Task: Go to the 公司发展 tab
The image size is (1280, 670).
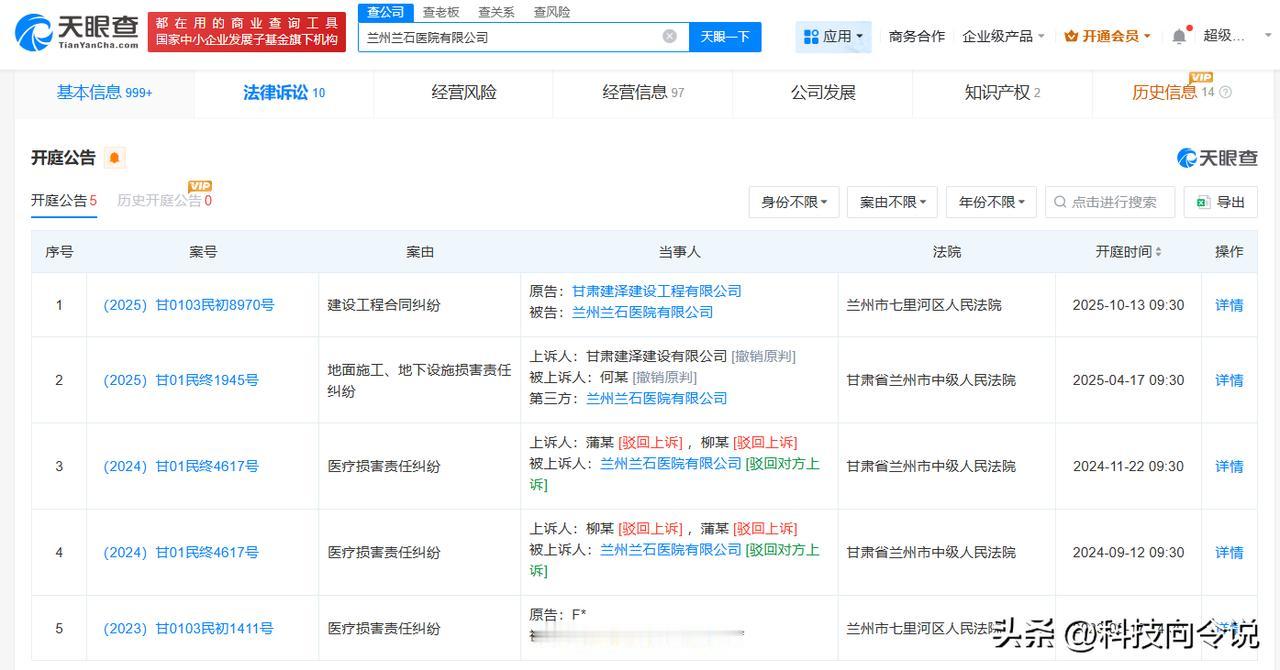Action: [x=823, y=93]
